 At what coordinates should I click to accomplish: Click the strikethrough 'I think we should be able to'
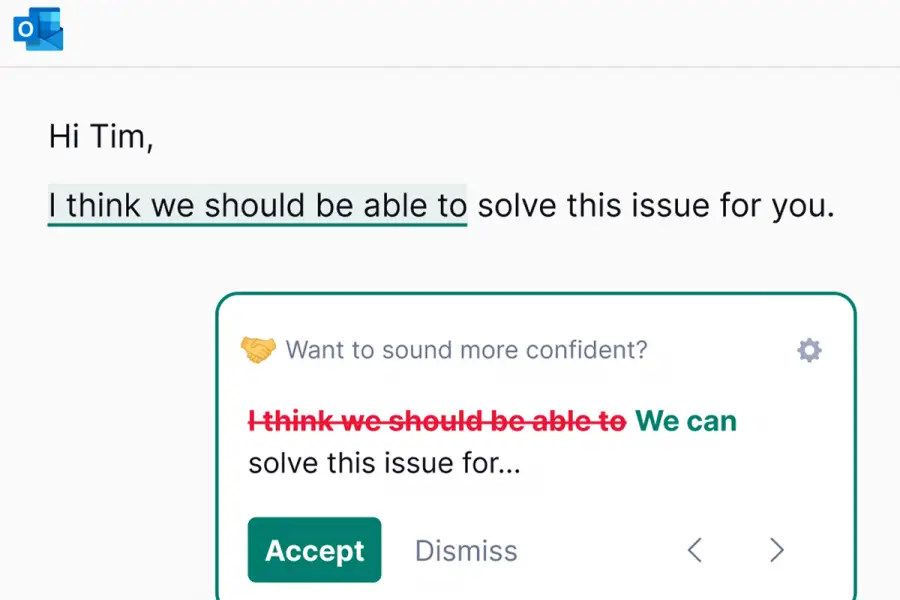coord(437,421)
